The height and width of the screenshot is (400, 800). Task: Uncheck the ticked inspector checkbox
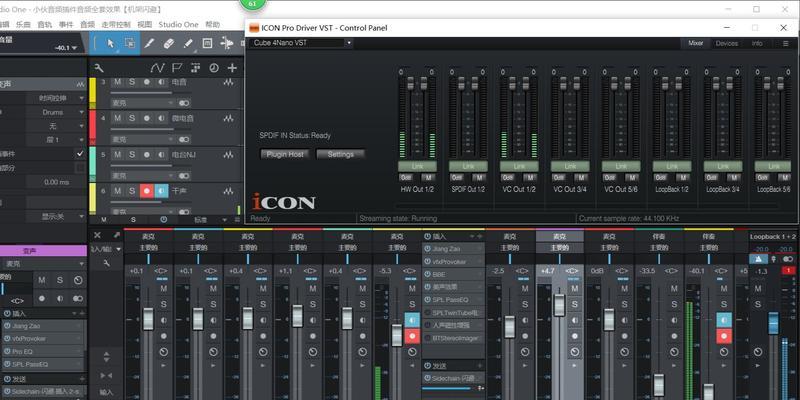point(80,154)
